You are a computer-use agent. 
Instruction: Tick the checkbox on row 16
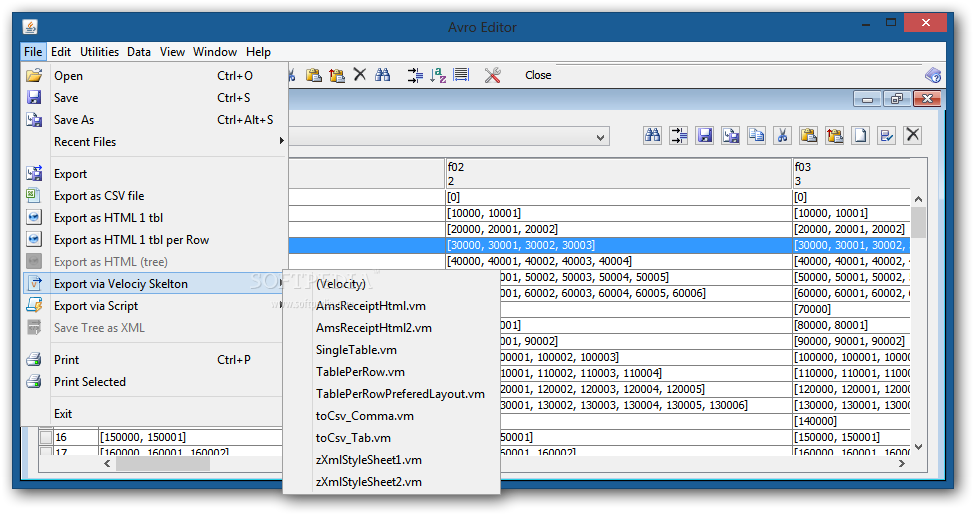46,437
